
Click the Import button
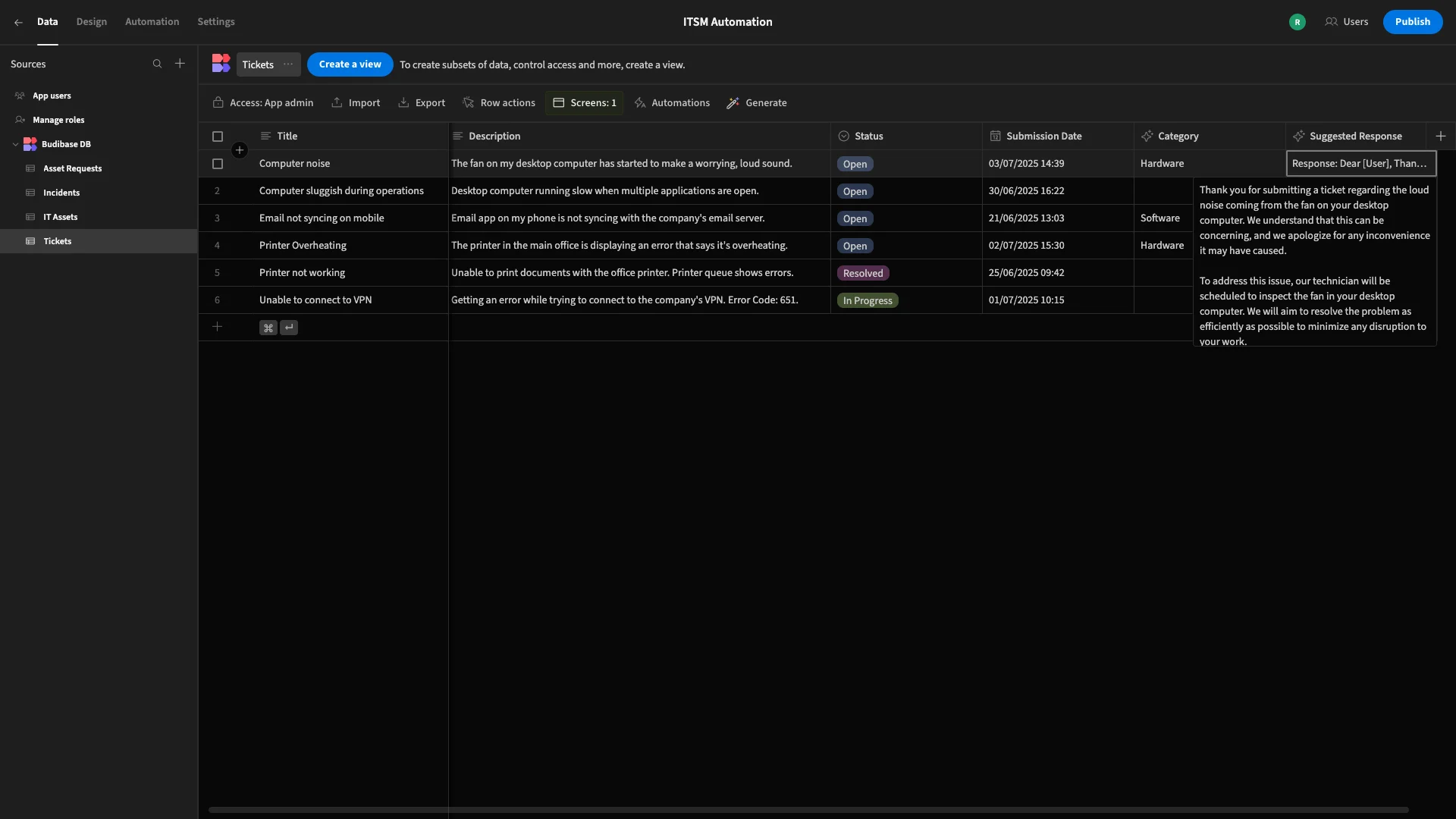click(356, 103)
